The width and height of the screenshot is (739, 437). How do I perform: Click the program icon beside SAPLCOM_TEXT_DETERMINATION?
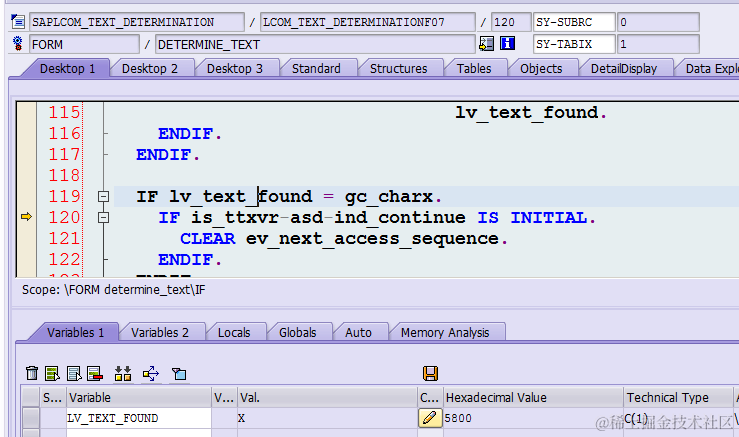click(17, 22)
